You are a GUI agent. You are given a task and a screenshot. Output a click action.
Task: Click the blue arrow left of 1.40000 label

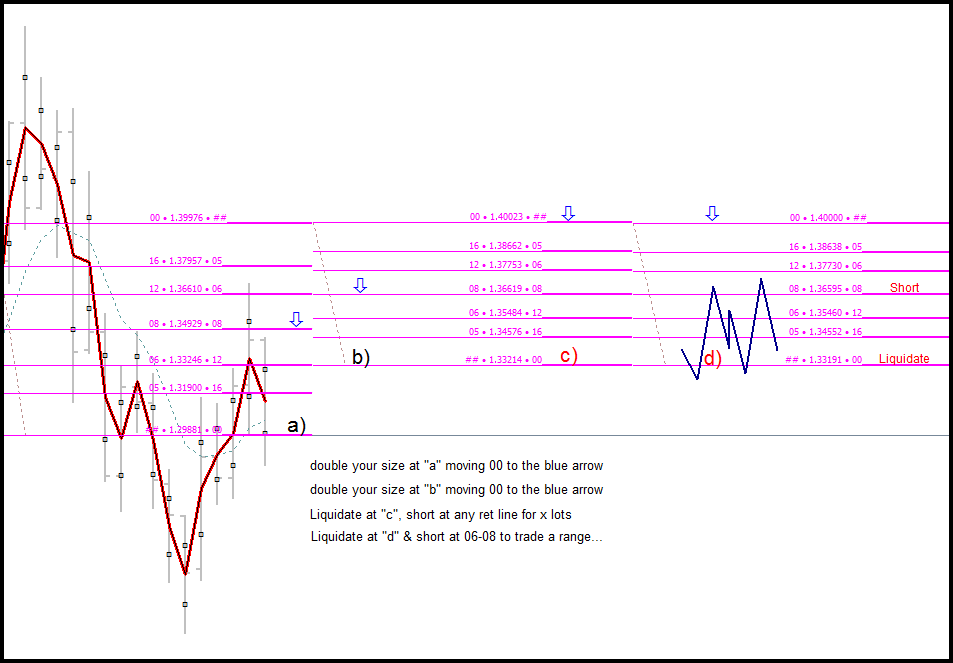click(x=712, y=213)
